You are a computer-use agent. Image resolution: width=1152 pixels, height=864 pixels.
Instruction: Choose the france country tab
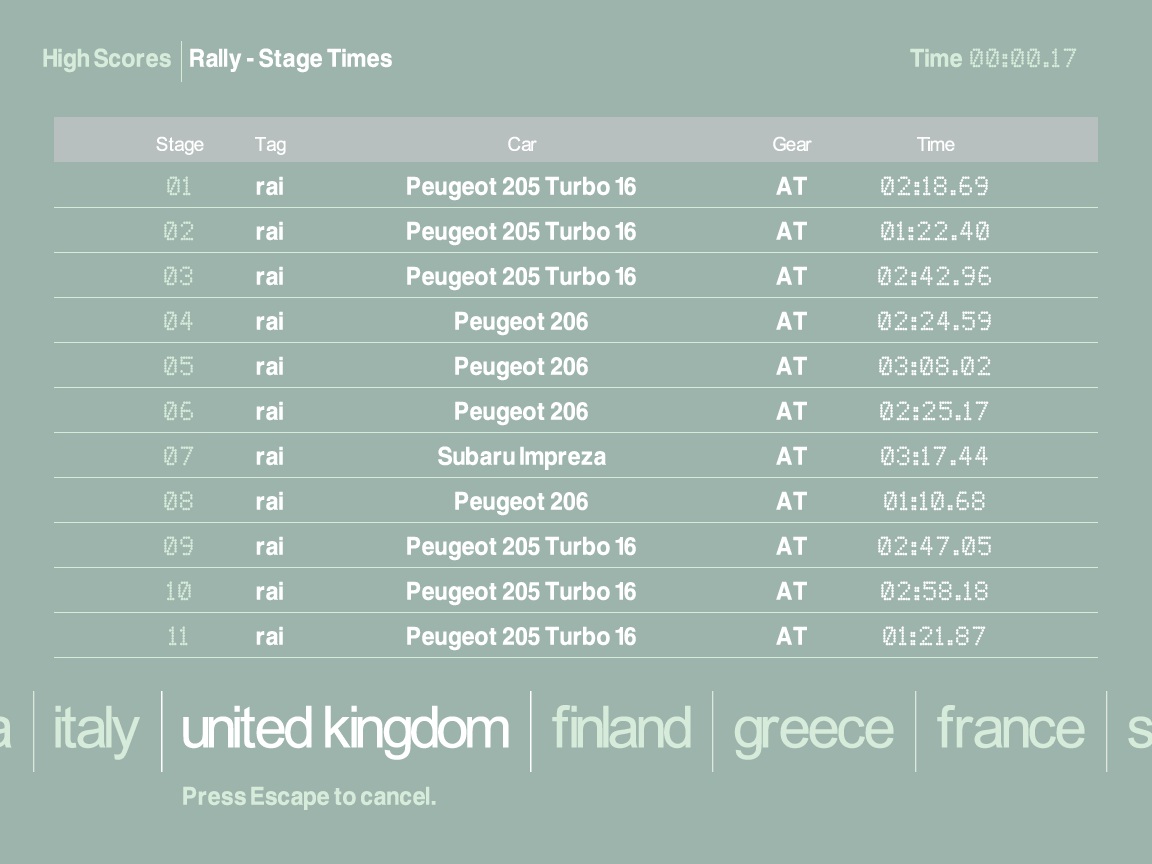[x=1010, y=729]
